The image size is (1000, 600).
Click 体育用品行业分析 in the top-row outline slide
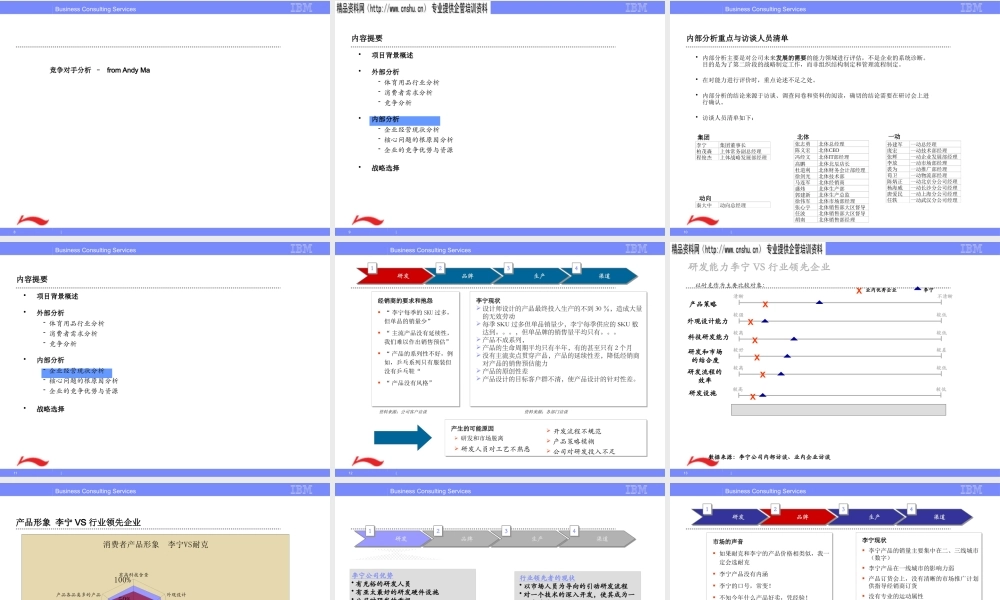[x=411, y=83]
